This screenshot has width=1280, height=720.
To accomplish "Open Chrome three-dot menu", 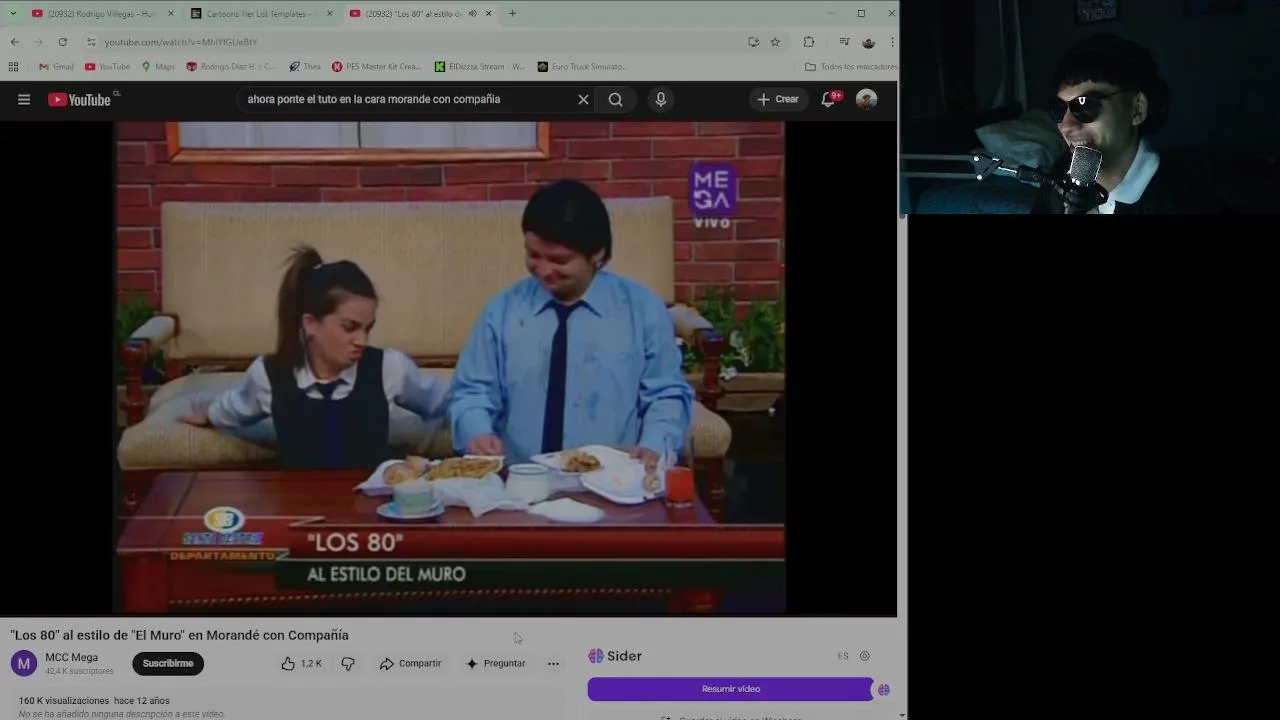I will pos(891,42).
